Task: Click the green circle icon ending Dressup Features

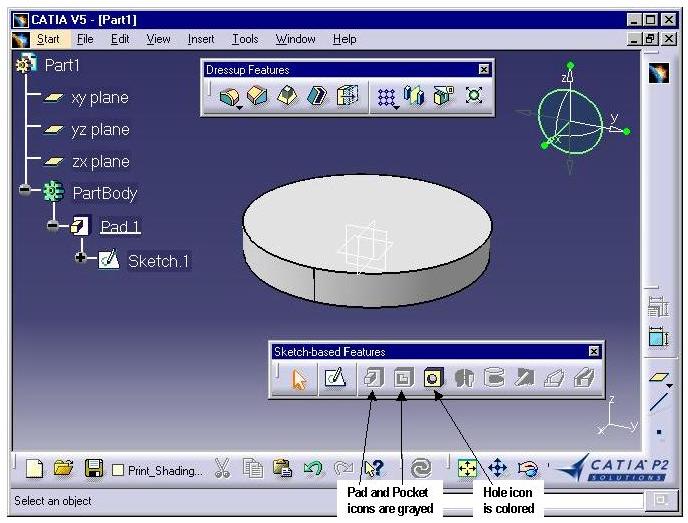Action: click(474, 95)
